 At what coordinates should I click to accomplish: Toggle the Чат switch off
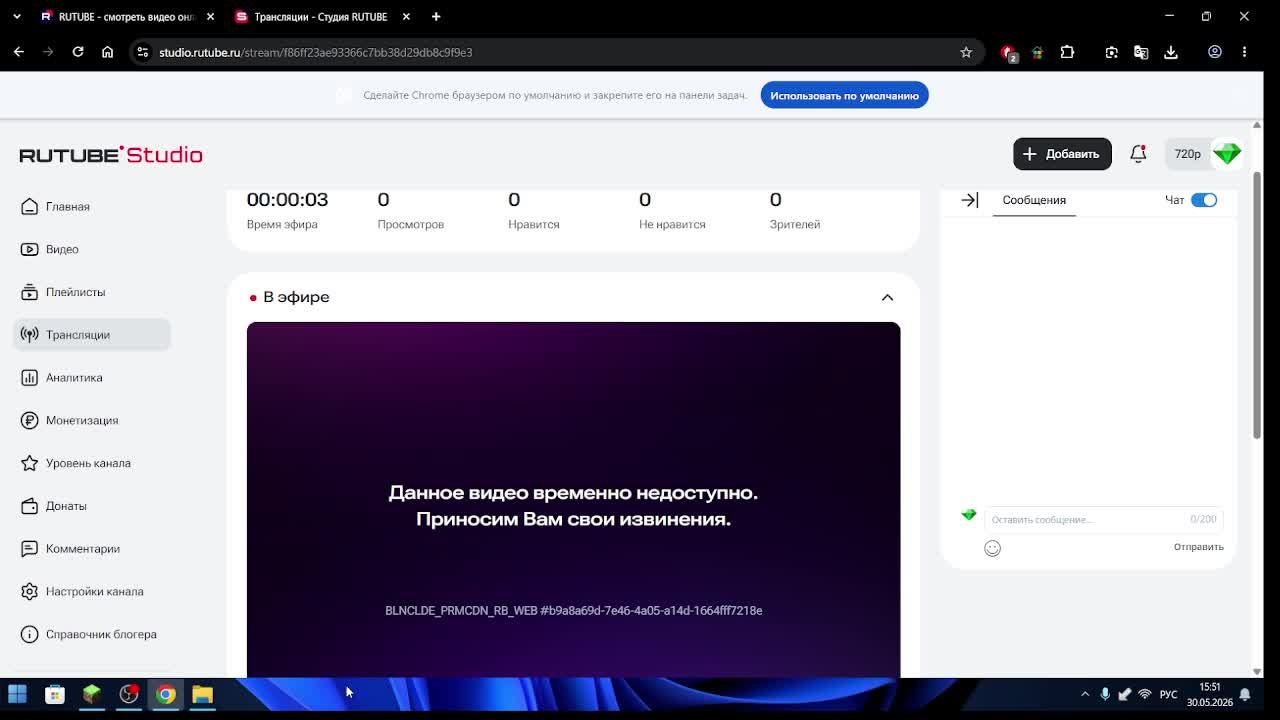[x=1204, y=200]
